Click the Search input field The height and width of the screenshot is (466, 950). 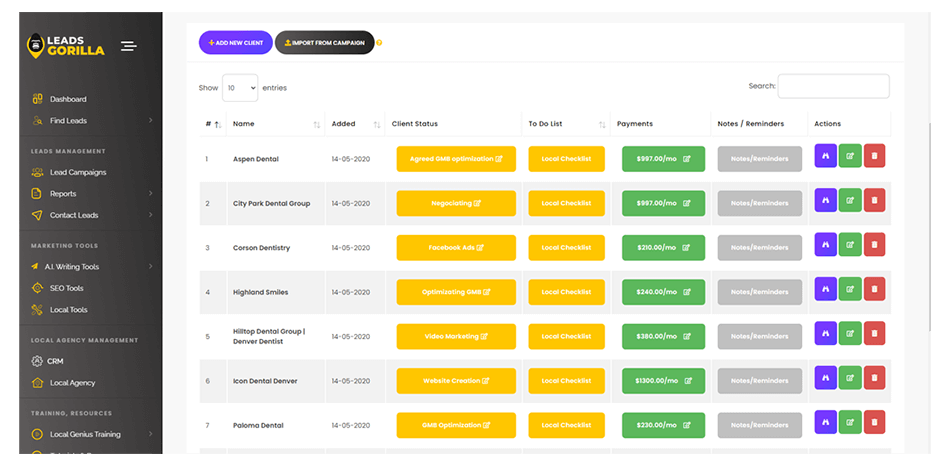pos(834,86)
